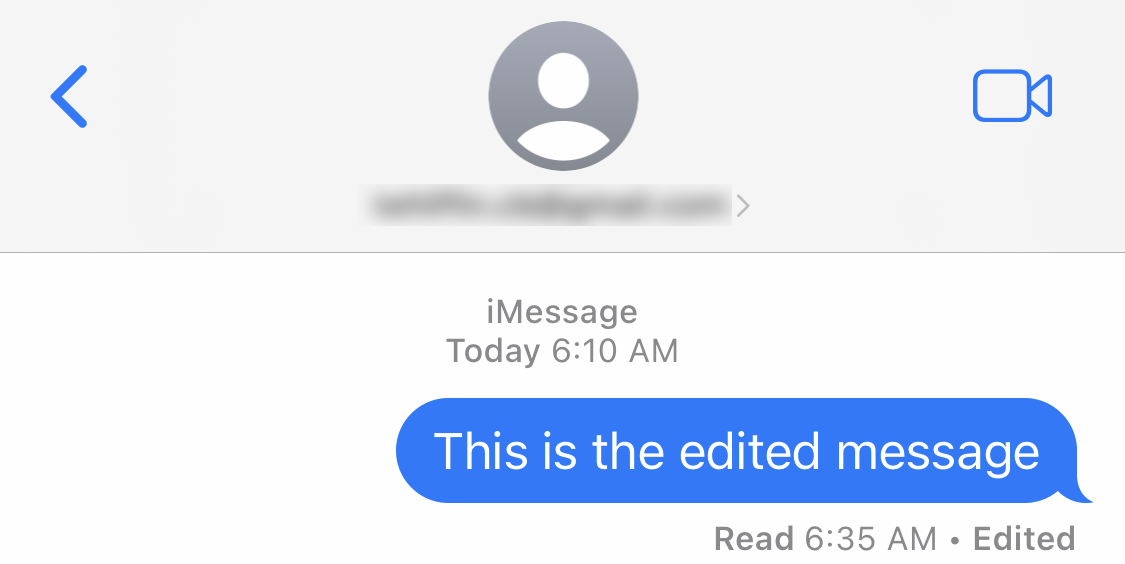Viewport: 1125px width, 564px height.
Task: Click the "Edited" label to view history
Action: click(1024, 539)
